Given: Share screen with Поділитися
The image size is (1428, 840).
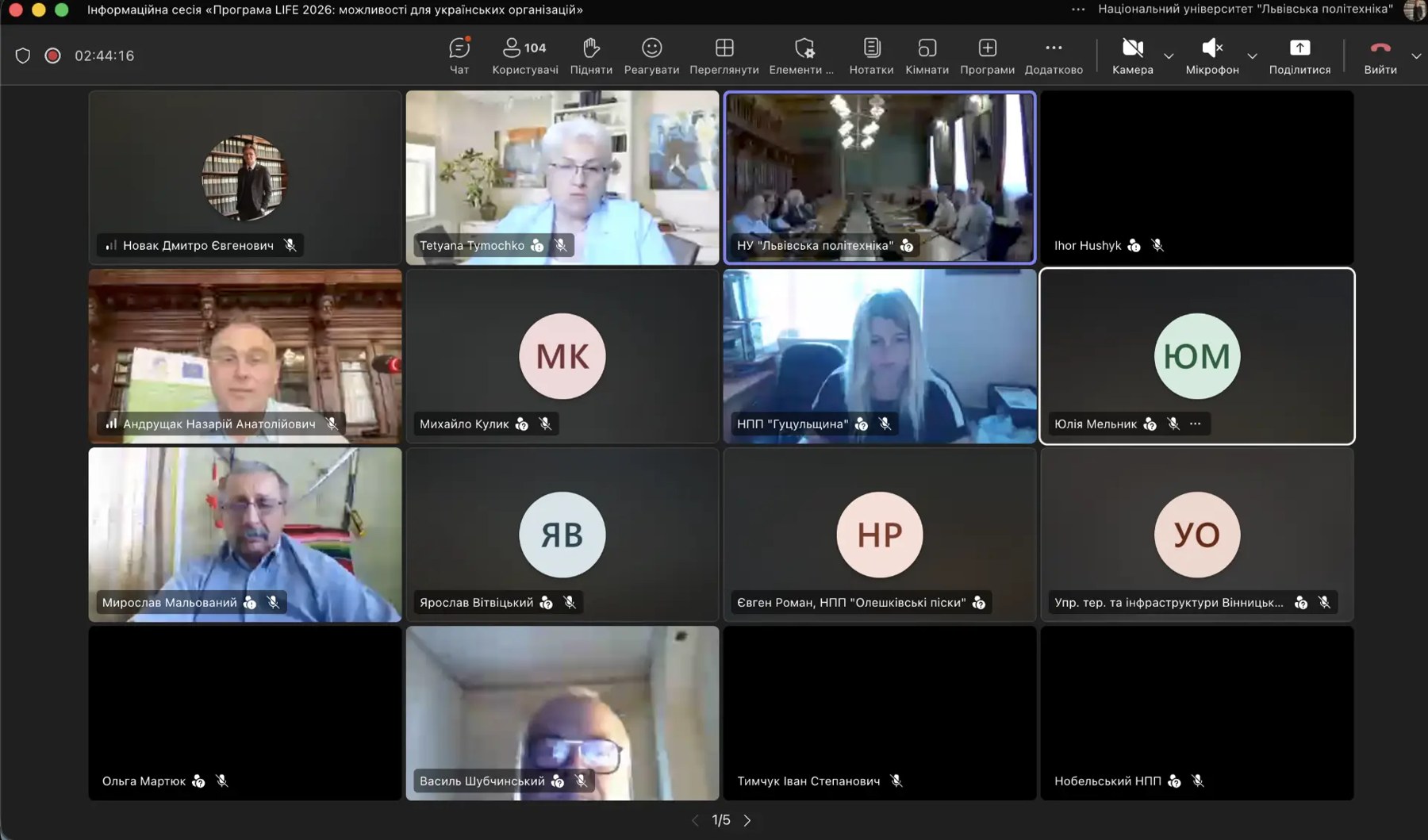Looking at the screenshot, I should 1299,56.
